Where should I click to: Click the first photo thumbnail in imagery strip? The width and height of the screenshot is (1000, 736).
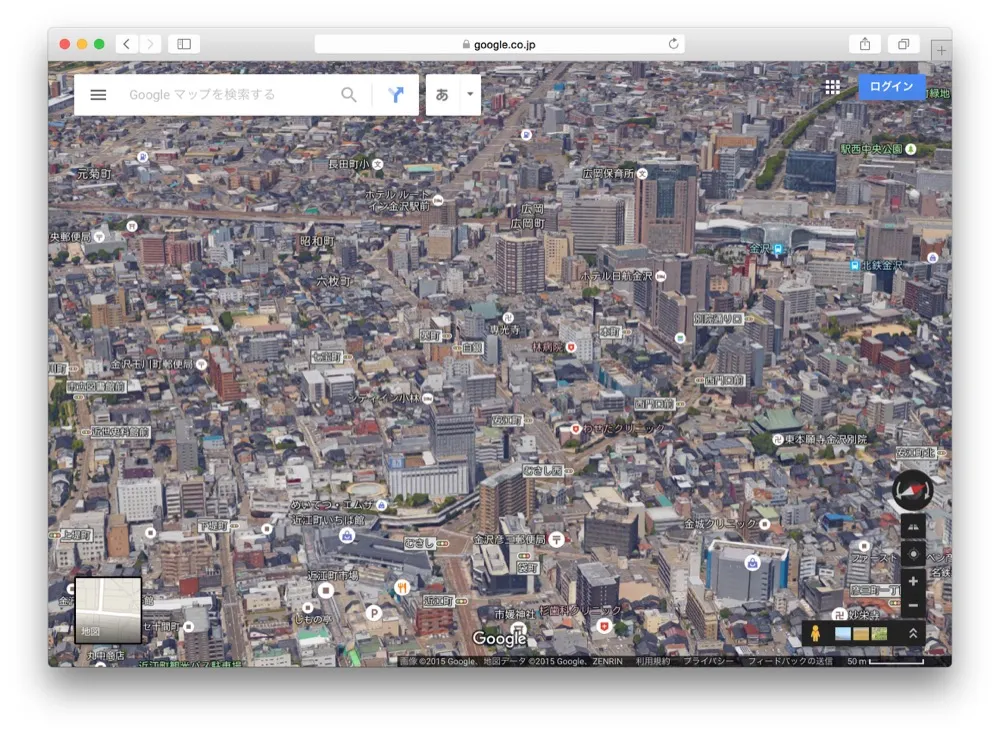[842, 634]
